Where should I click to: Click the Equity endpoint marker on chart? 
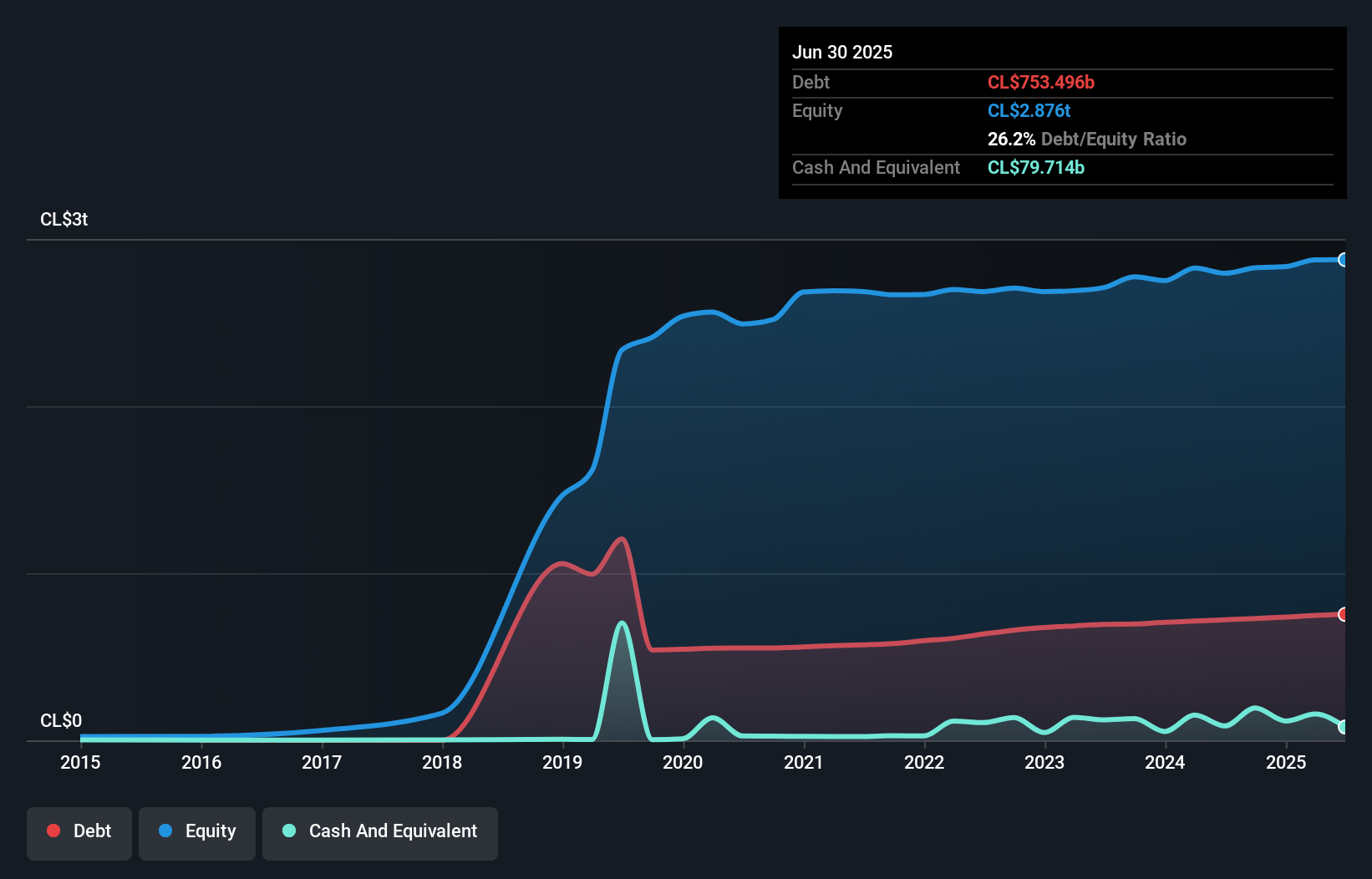click(x=1344, y=260)
